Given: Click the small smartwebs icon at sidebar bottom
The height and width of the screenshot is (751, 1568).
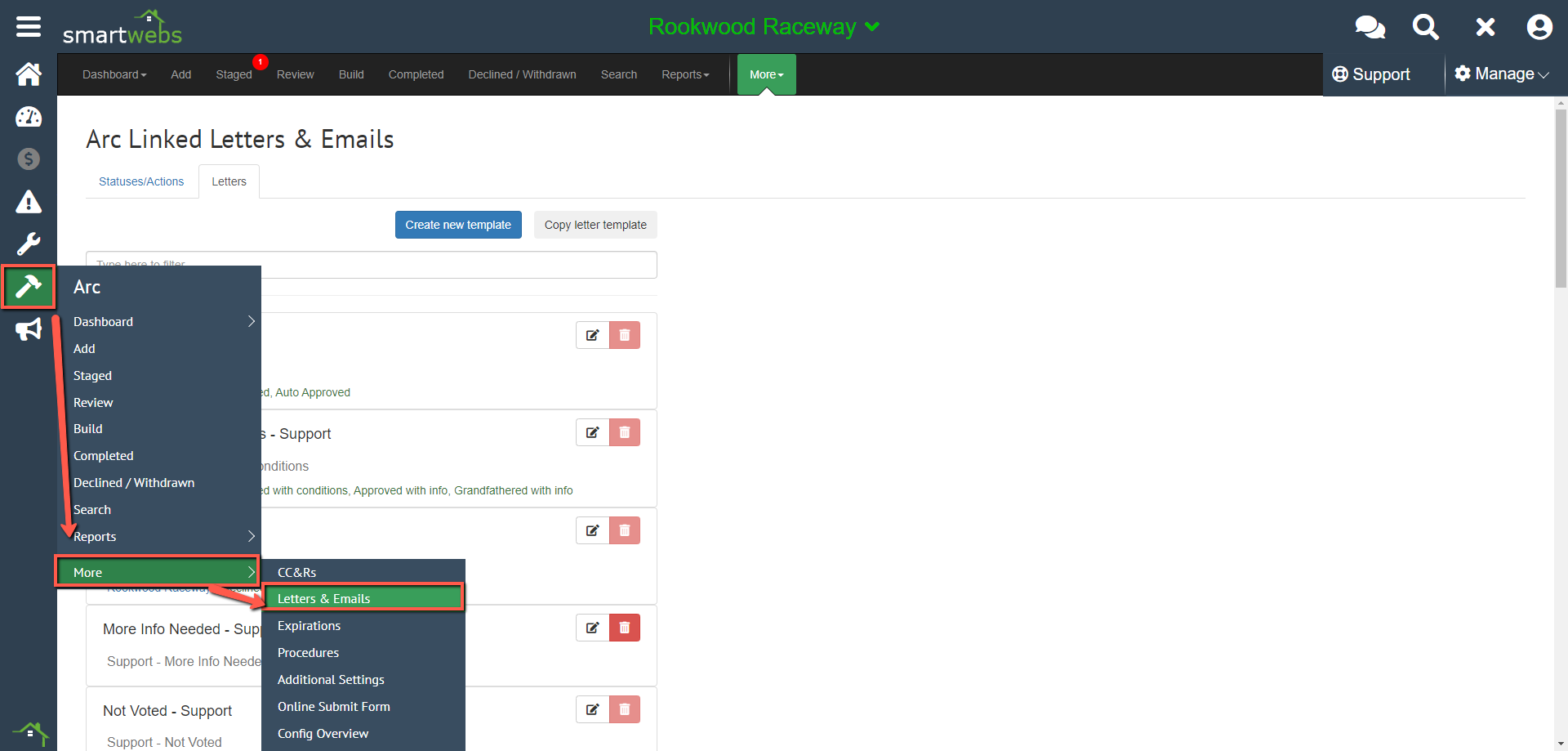Looking at the screenshot, I should tap(31, 733).
